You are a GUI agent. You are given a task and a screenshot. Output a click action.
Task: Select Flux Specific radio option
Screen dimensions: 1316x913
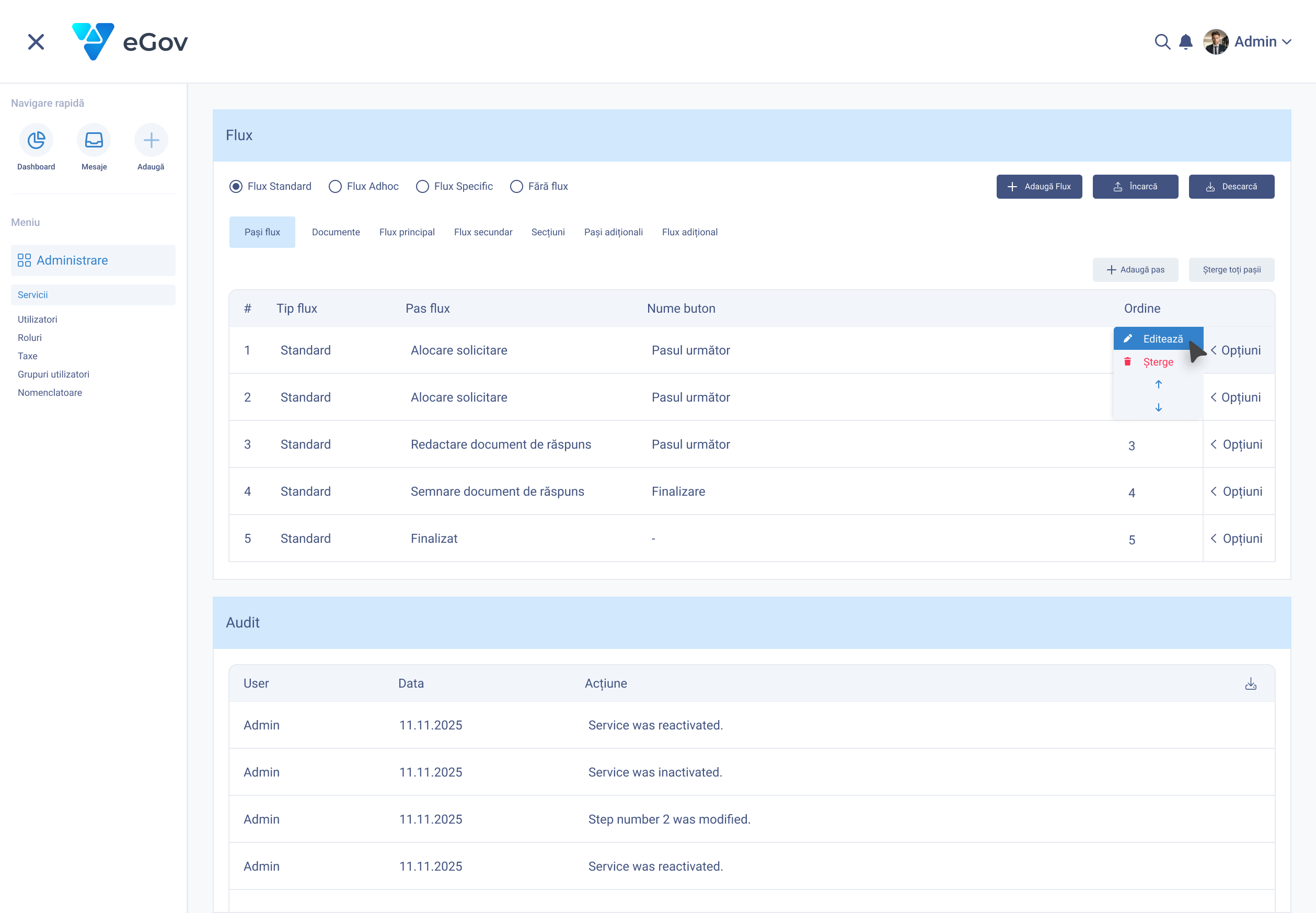click(x=422, y=187)
